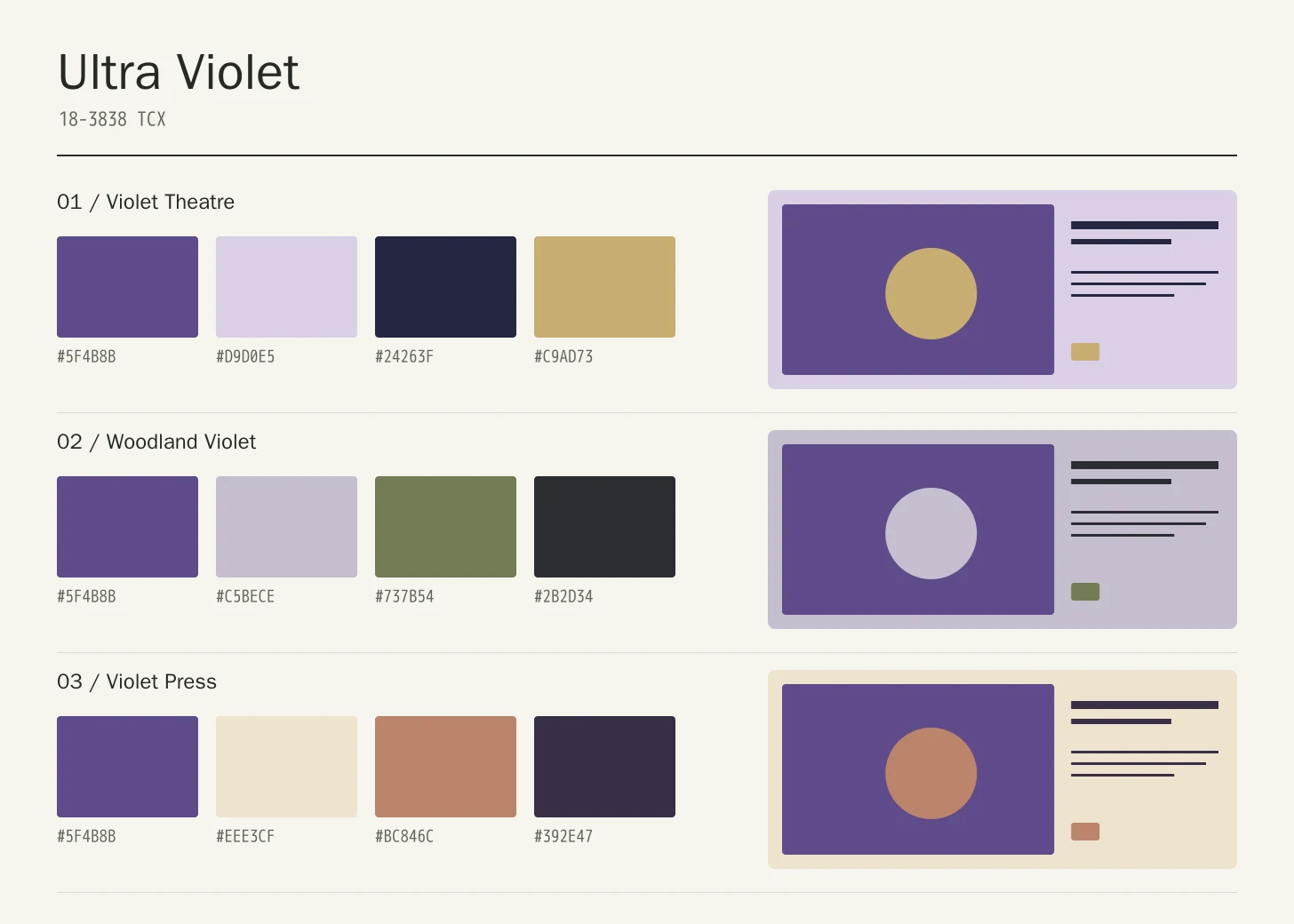Click the "#24263F" hex label
The height and width of the screenshot is (924, 1294).
(x=404, y=356)
